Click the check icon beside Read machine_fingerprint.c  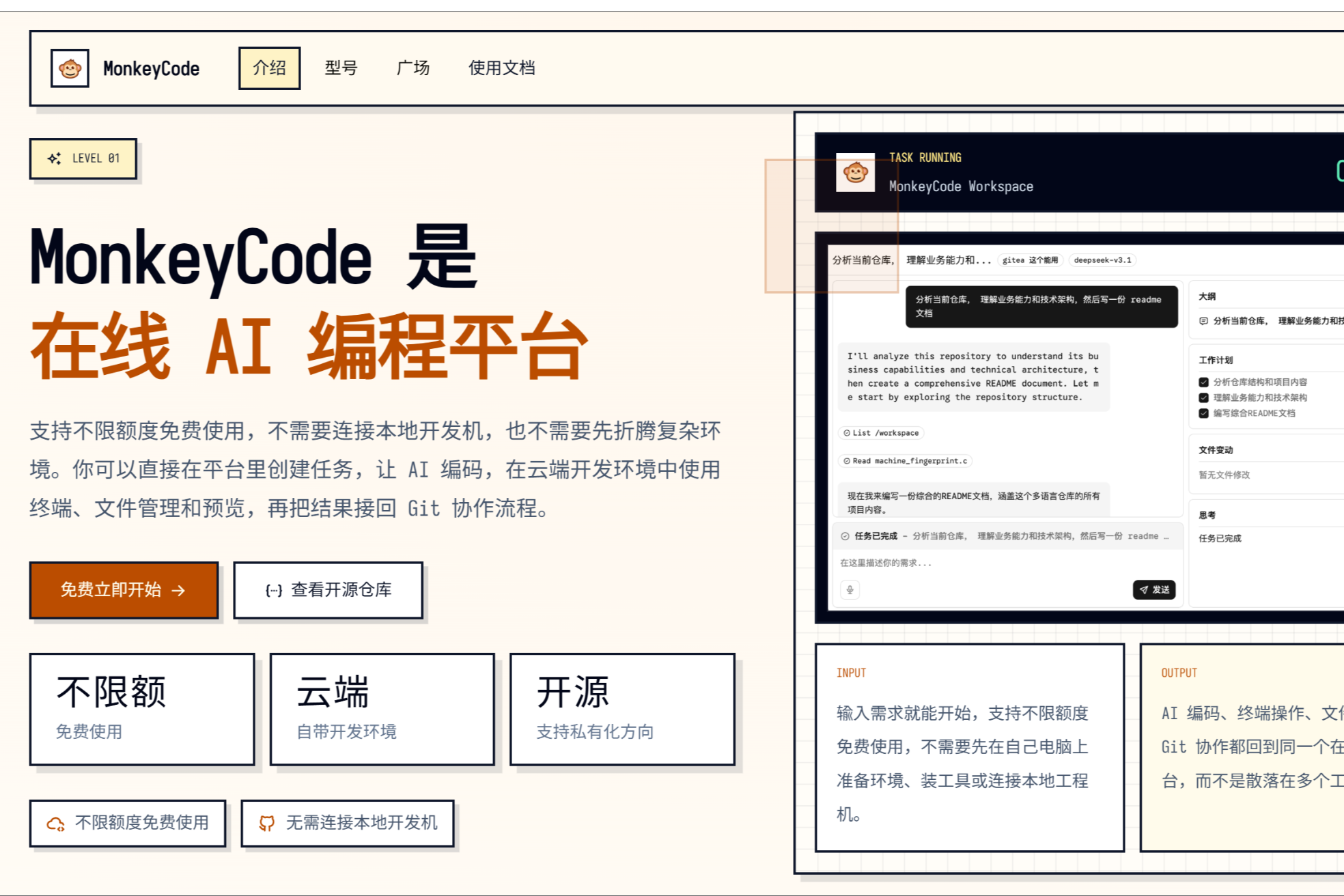pos(847,461)
